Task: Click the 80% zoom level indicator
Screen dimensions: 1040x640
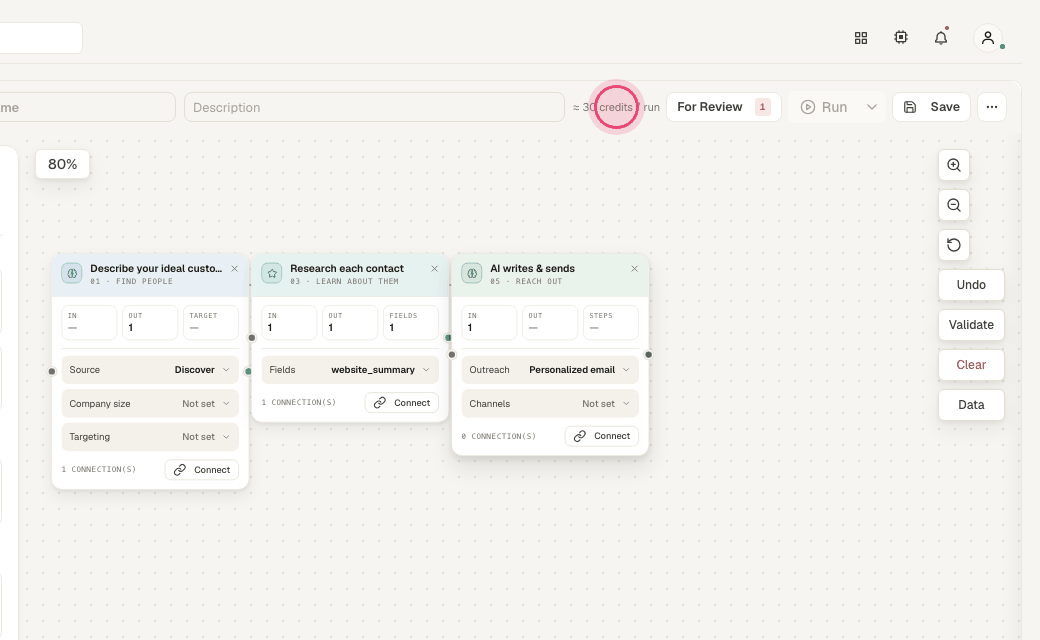Action: [x=62, y=164]
